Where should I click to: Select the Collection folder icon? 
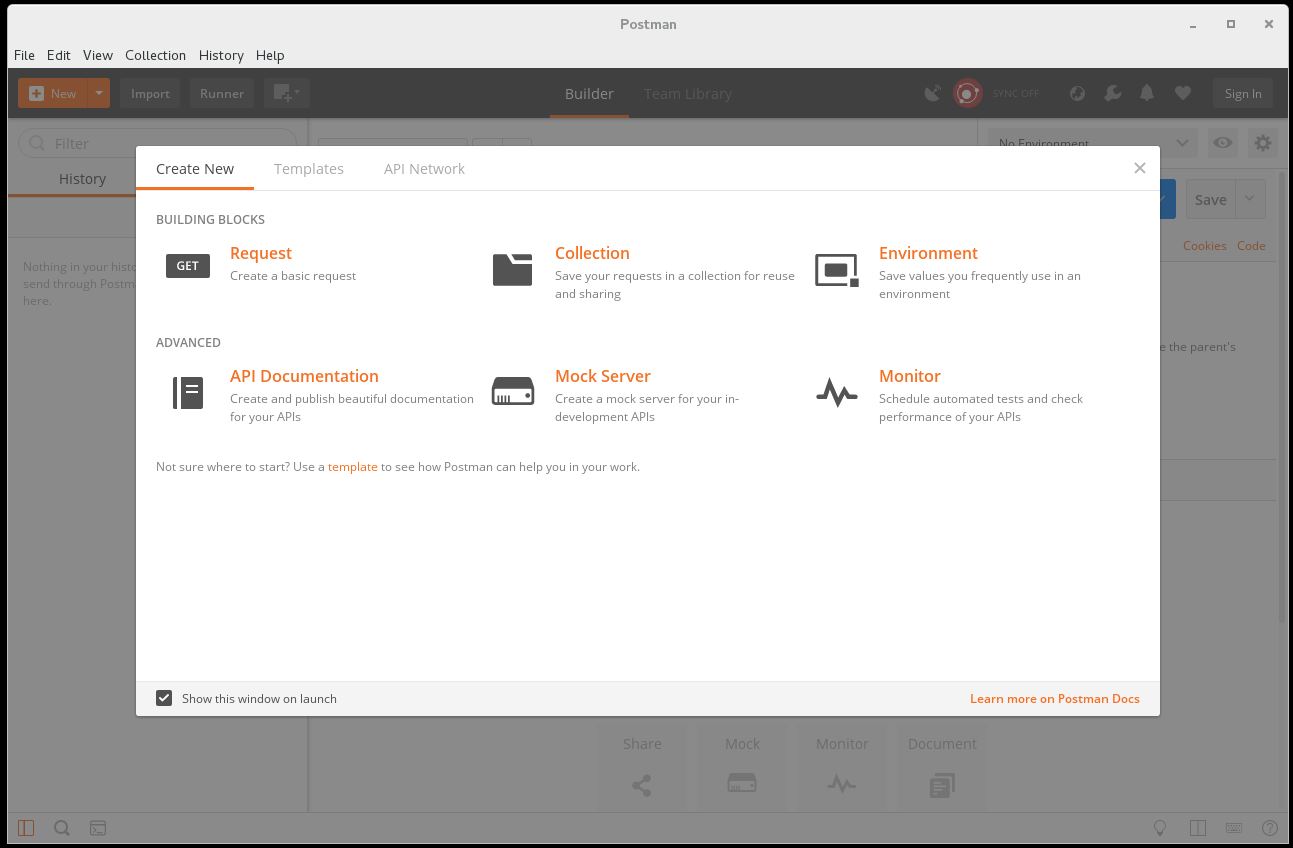pyautogui.click(x=512, y=269)
